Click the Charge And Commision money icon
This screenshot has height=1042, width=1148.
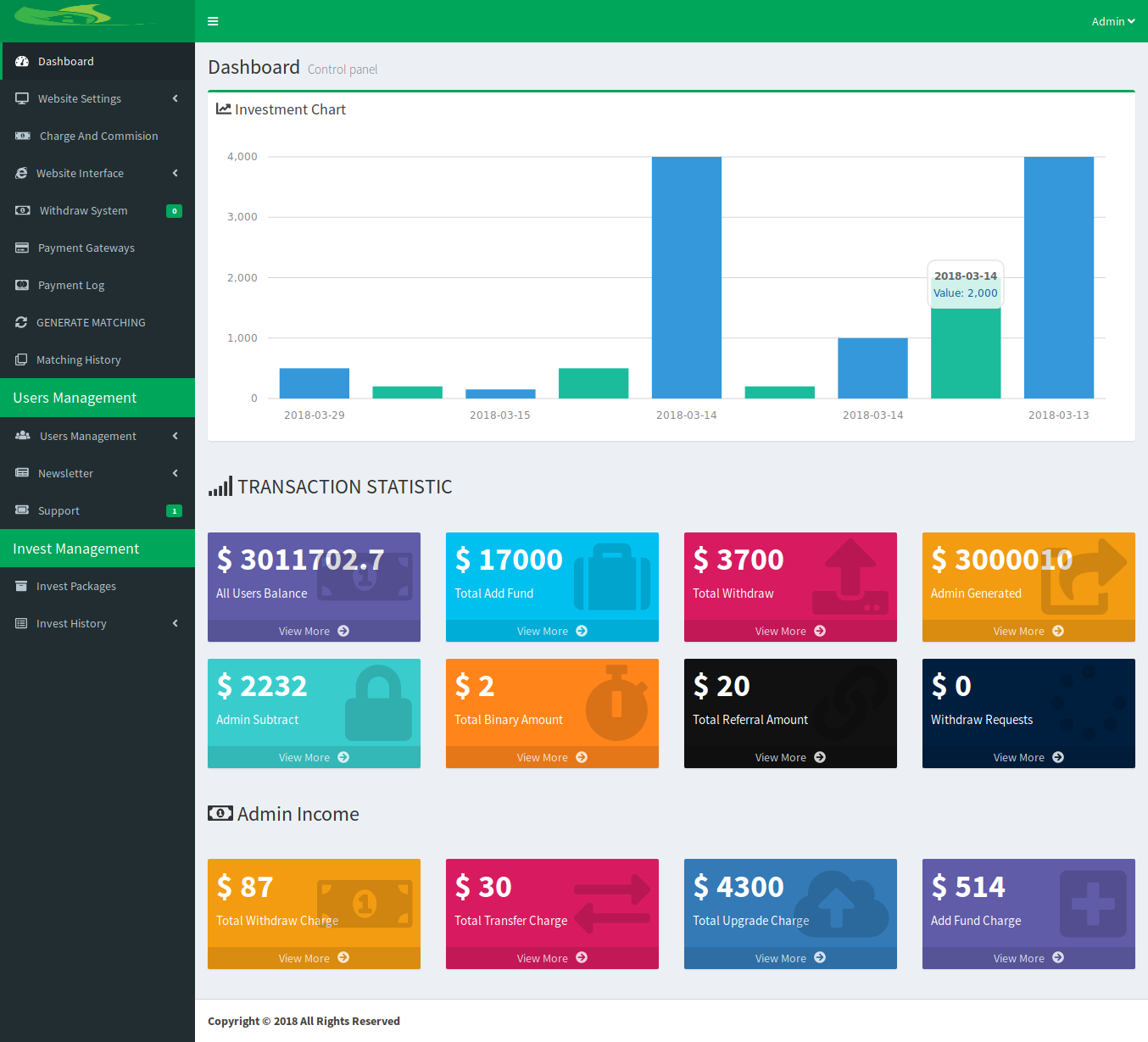(x=23, y=136)
